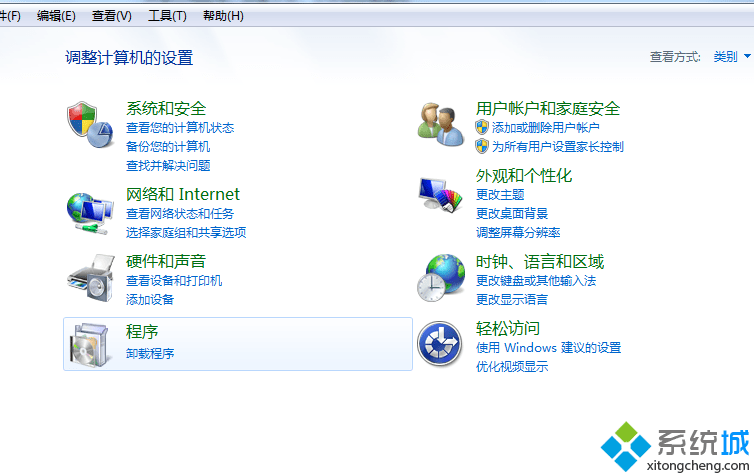Click the dropdown arrow next to 类别
The image size is (754, 476).
[747, 57]
